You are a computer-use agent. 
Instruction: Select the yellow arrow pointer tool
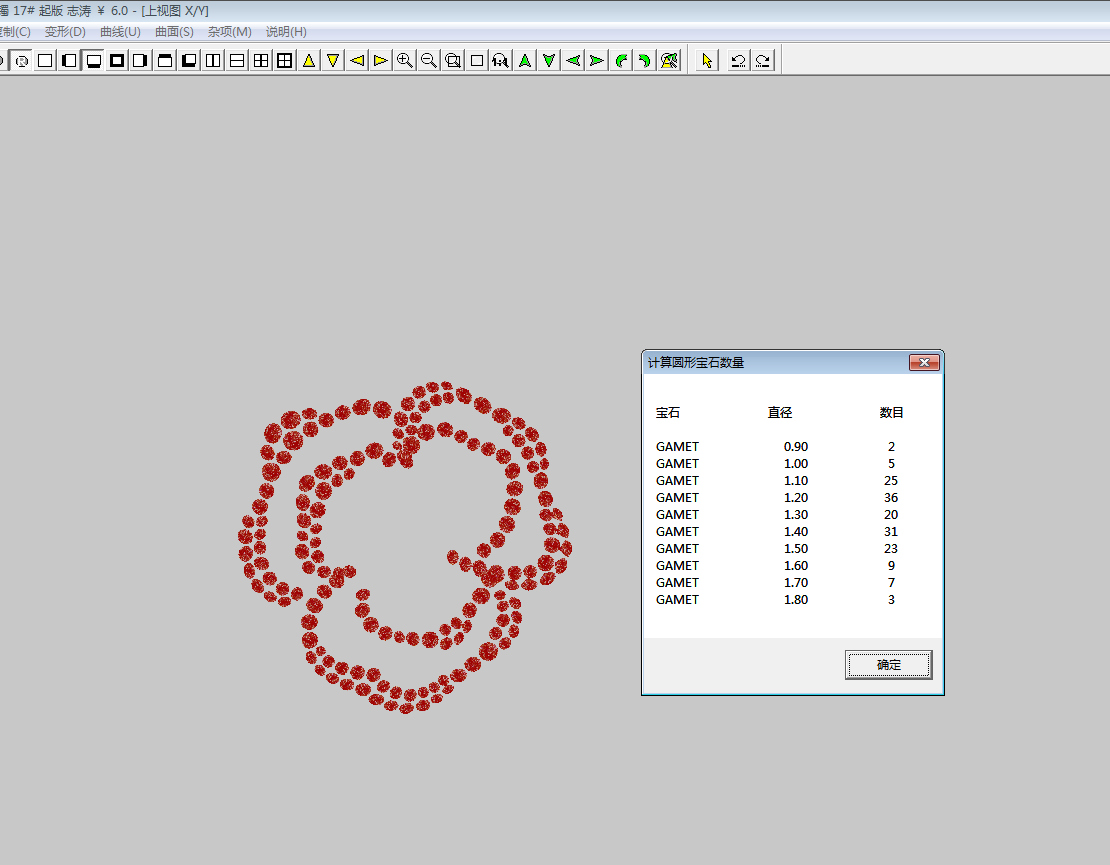click(x=707, y=60)
